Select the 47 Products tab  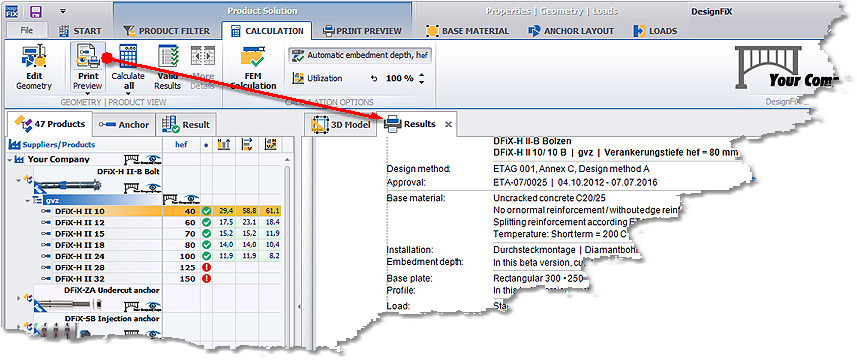(x=49, y=124)
